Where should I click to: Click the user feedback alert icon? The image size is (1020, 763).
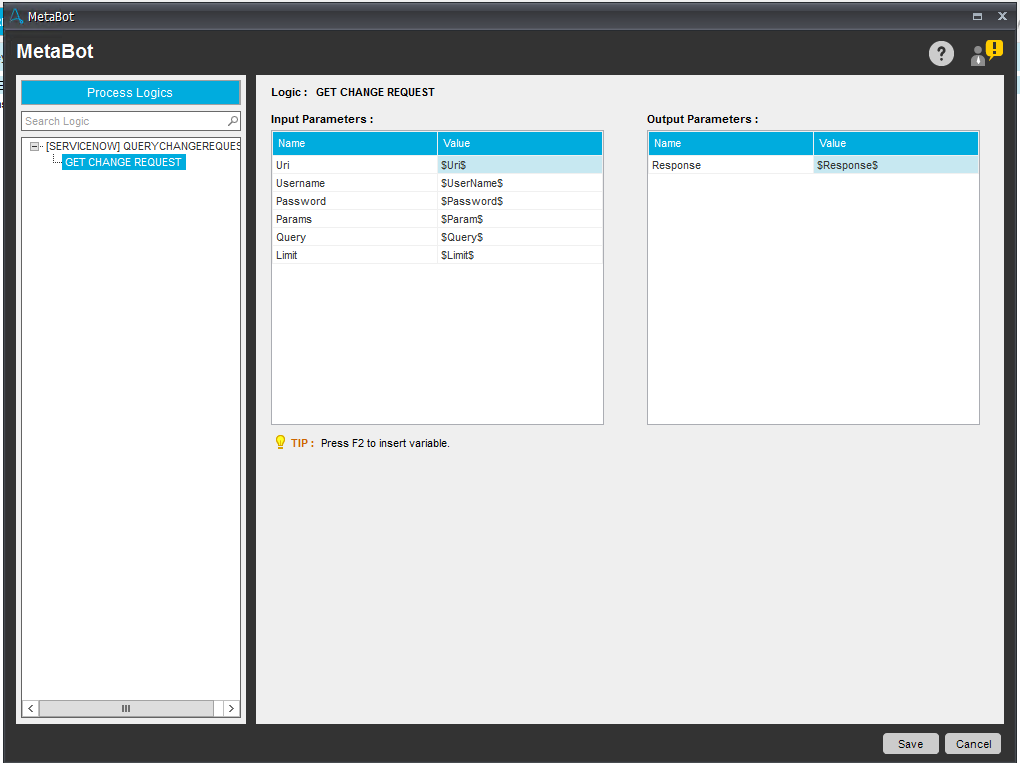coord(985,53)
